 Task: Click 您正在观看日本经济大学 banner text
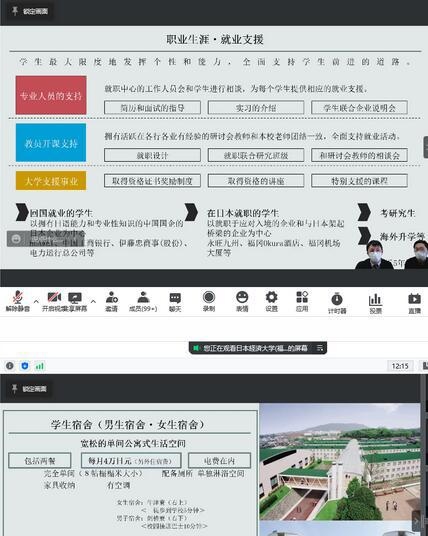[x=255, y=348]
